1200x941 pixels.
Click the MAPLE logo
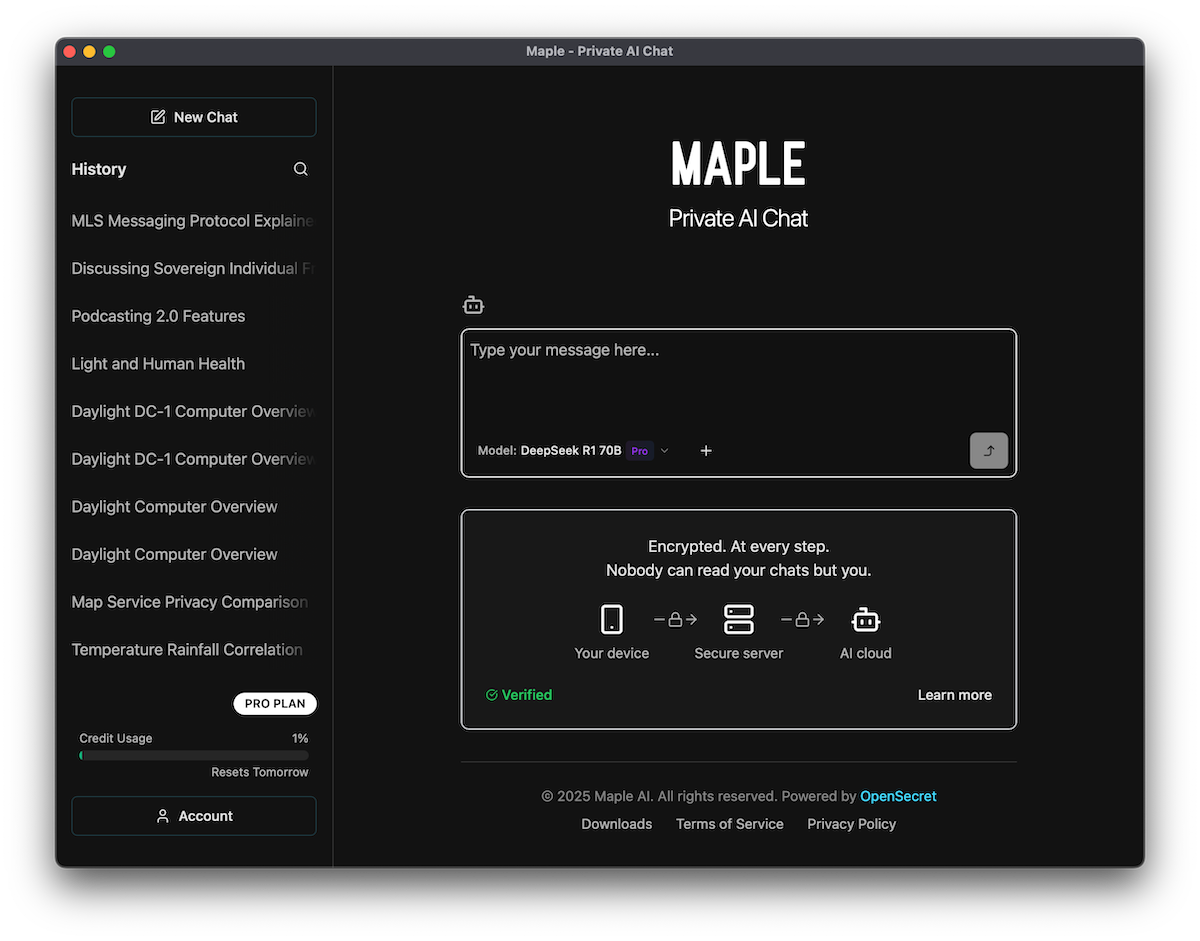[738, 163]
